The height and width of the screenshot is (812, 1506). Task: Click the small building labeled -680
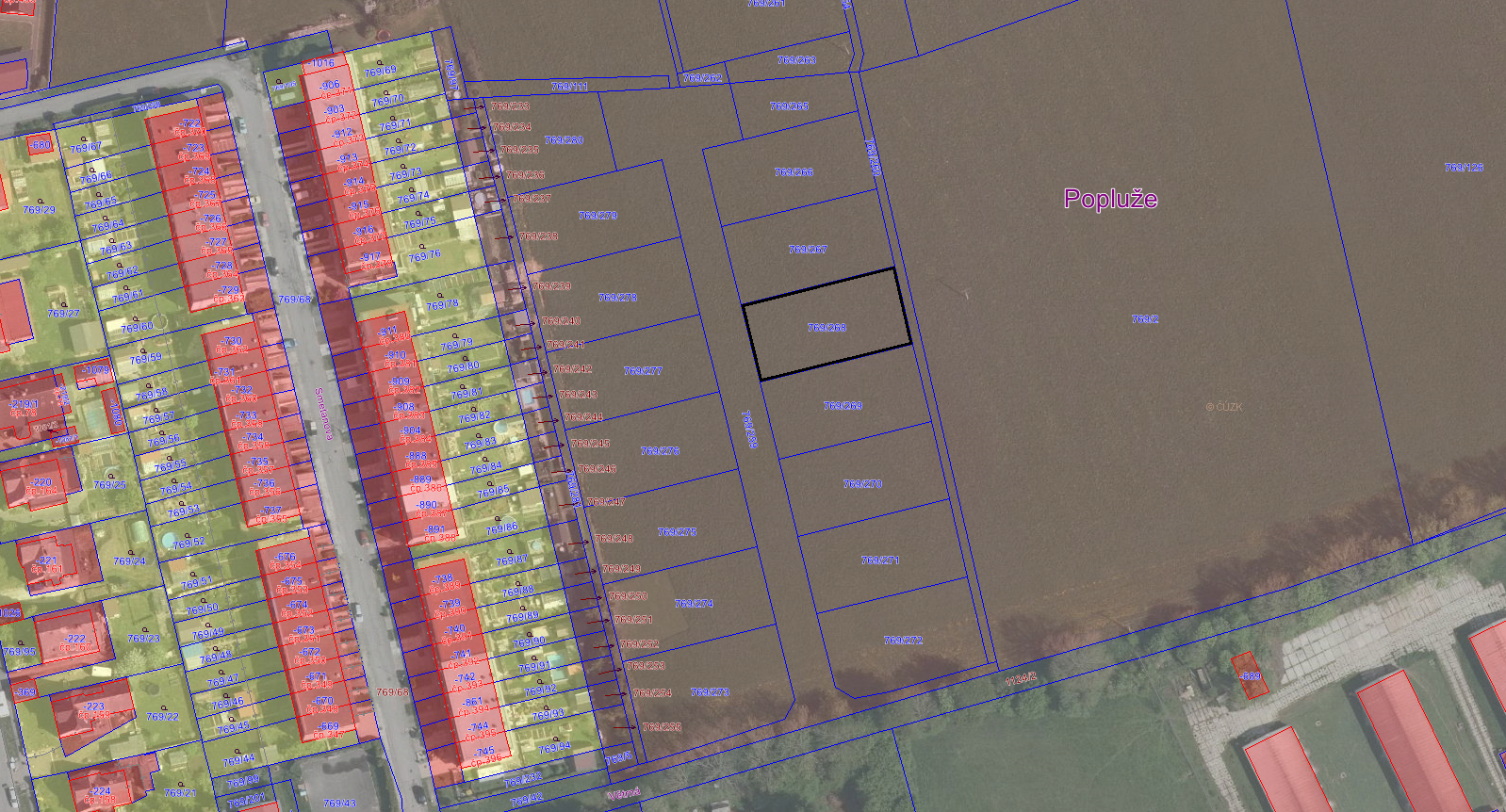[x=40, y=146]
